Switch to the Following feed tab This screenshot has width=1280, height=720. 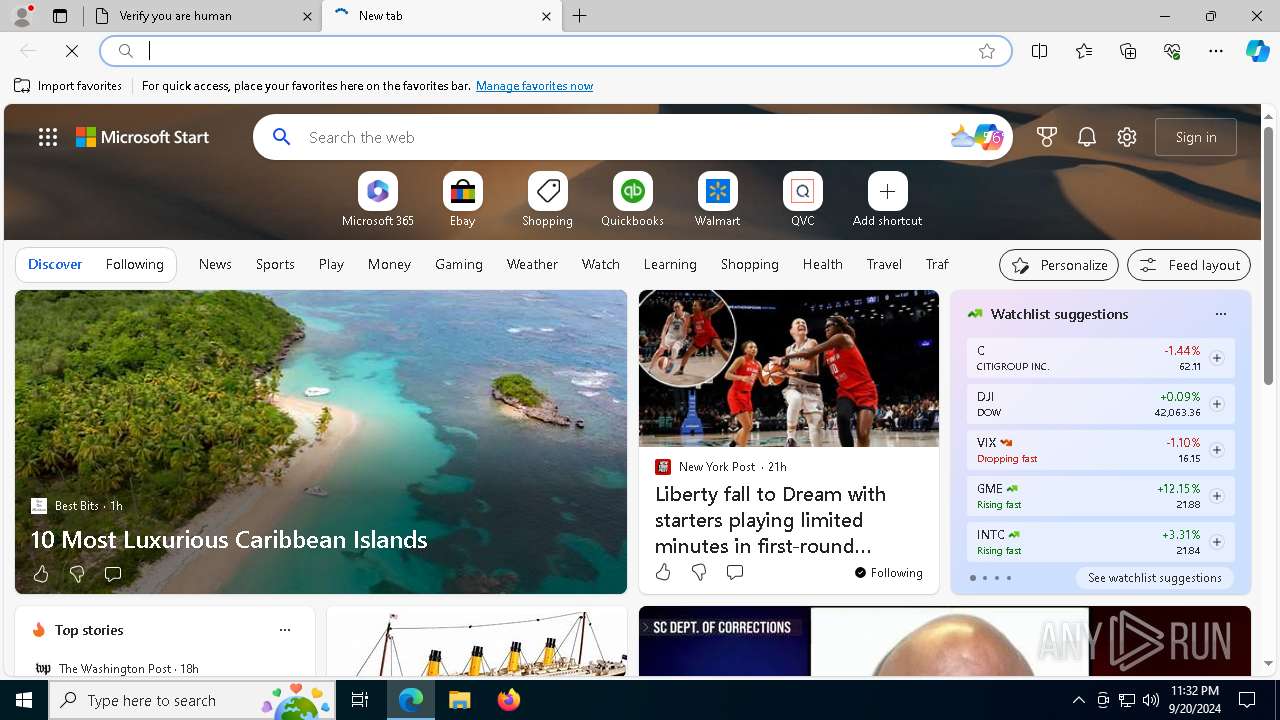point(134,264)
